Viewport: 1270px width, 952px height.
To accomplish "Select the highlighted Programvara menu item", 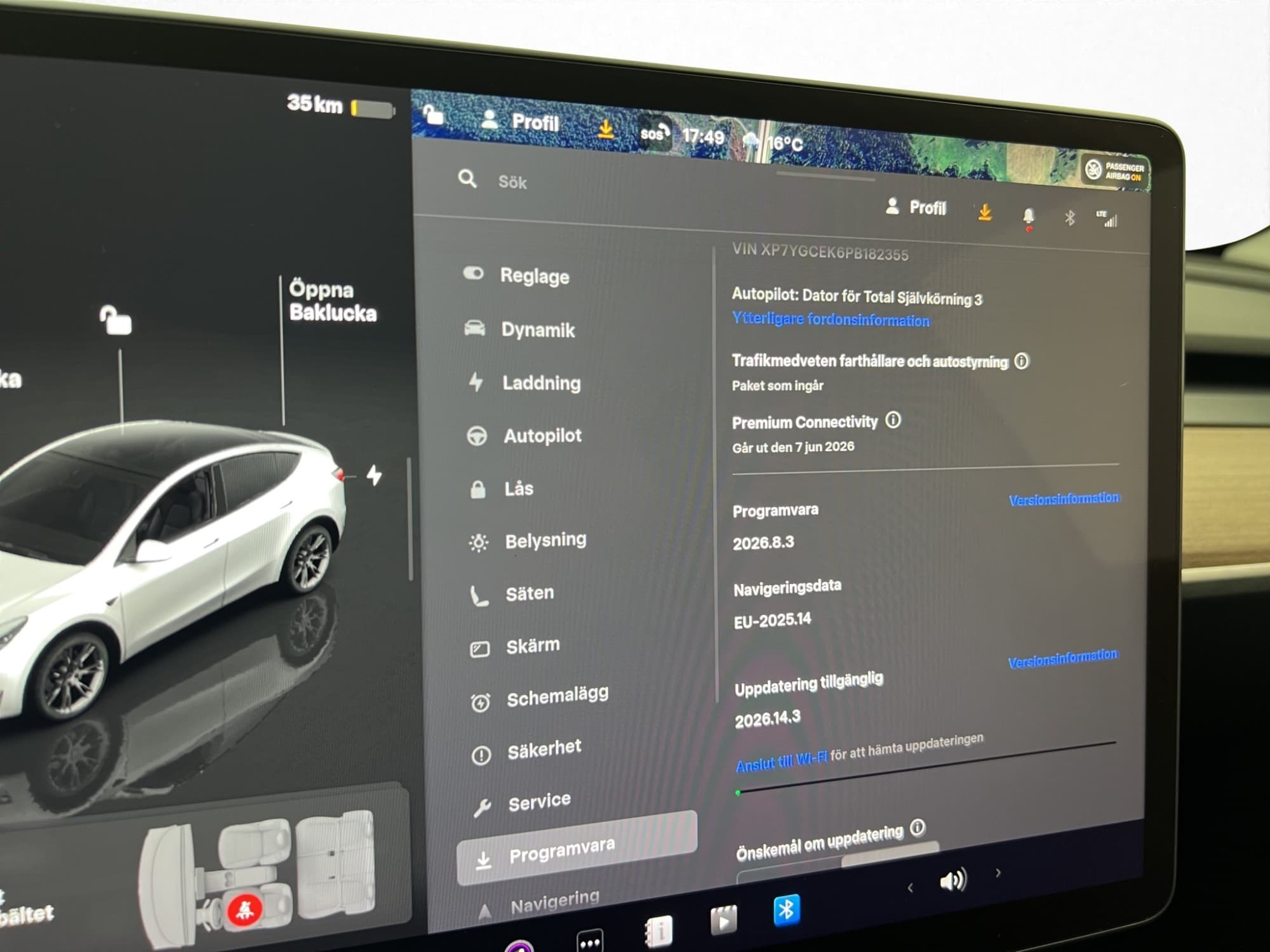I will point(577,849).
